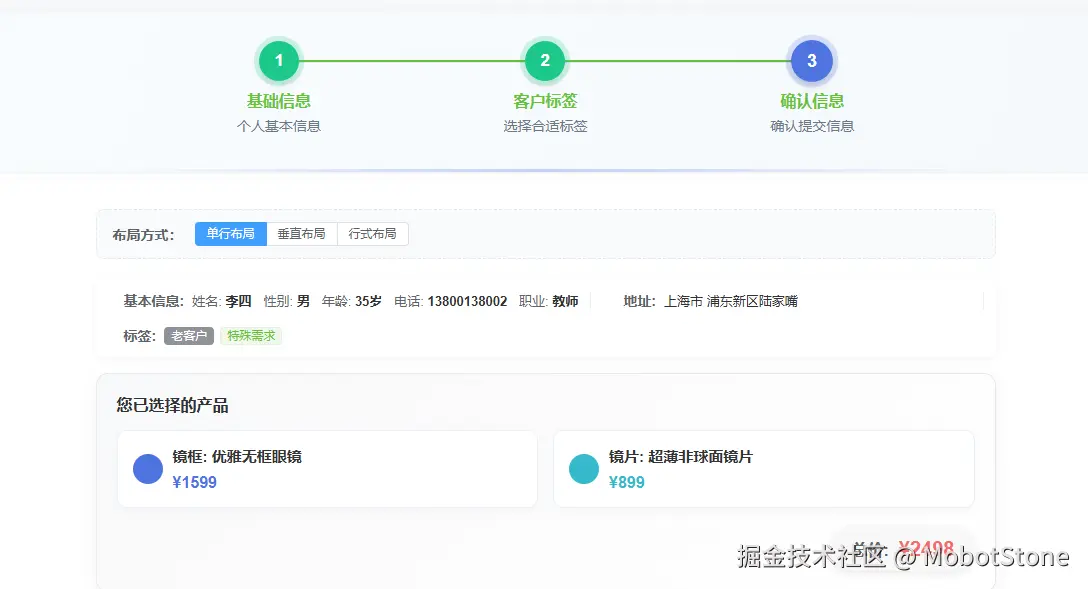Viewport: 1088px width, 589px height.
Task: Click the teal dot beside 超薄非球面镜片
Action: click(x=584, y=468)
